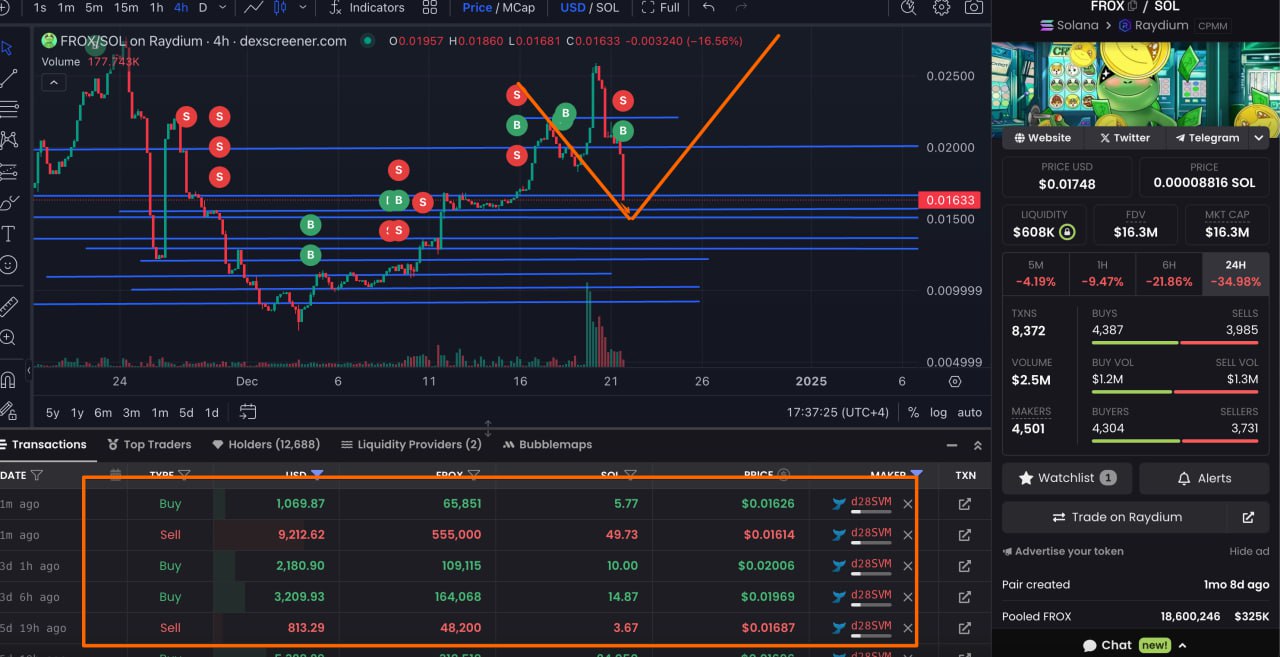The image size is (1280, 657).
Task: Select the candlestick chart style icon
Action: click(280, 7)
